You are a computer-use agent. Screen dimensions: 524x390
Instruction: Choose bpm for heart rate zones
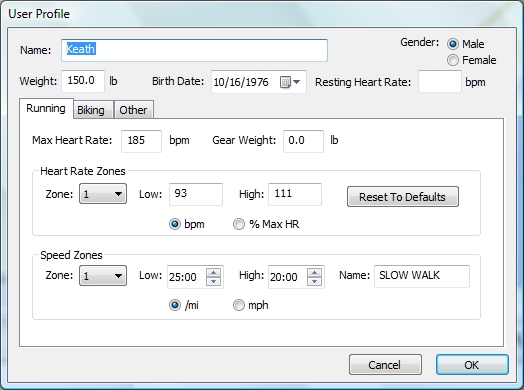(174, 224)
